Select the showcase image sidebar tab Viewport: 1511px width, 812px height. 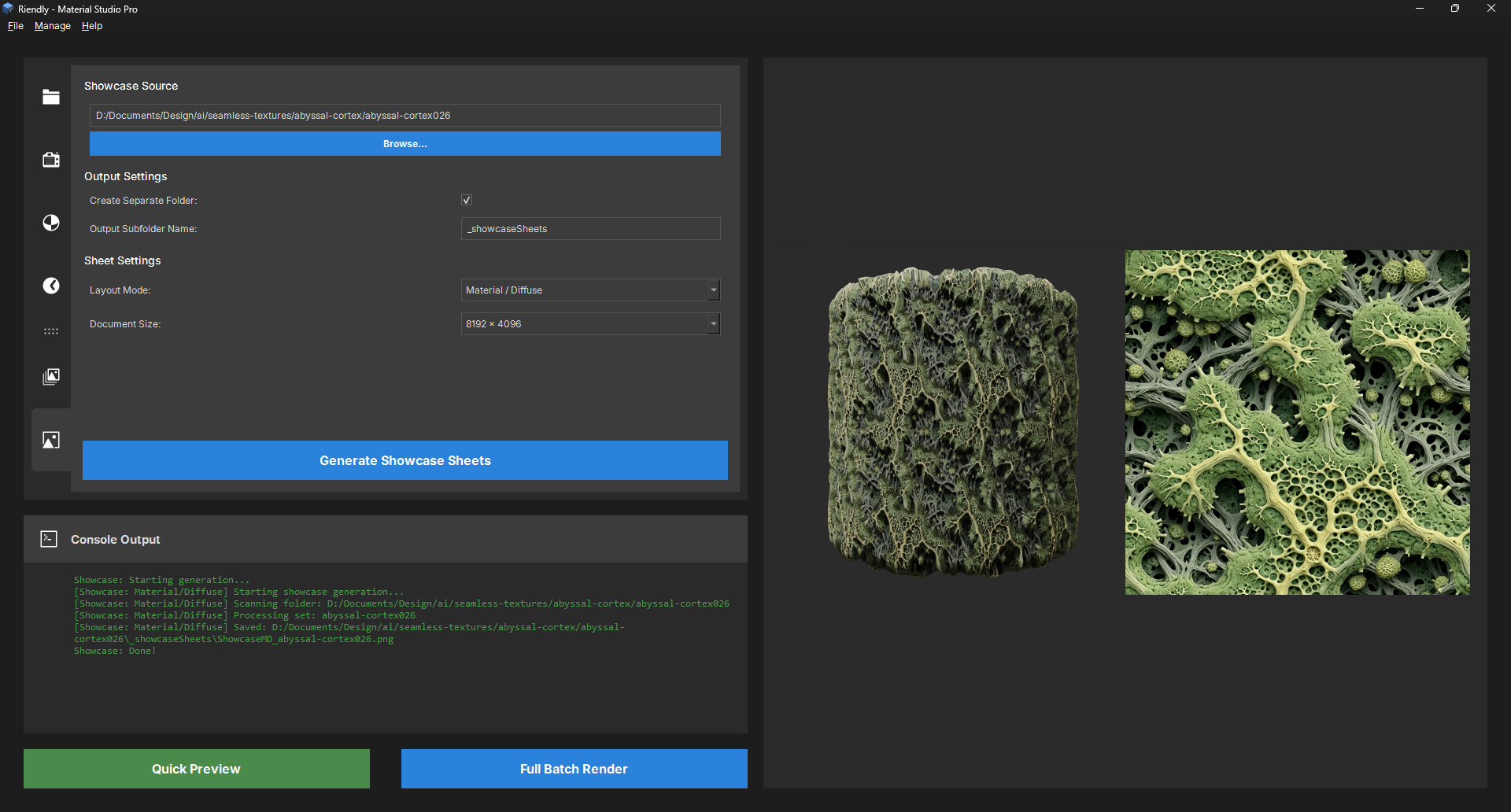[51, 440]
